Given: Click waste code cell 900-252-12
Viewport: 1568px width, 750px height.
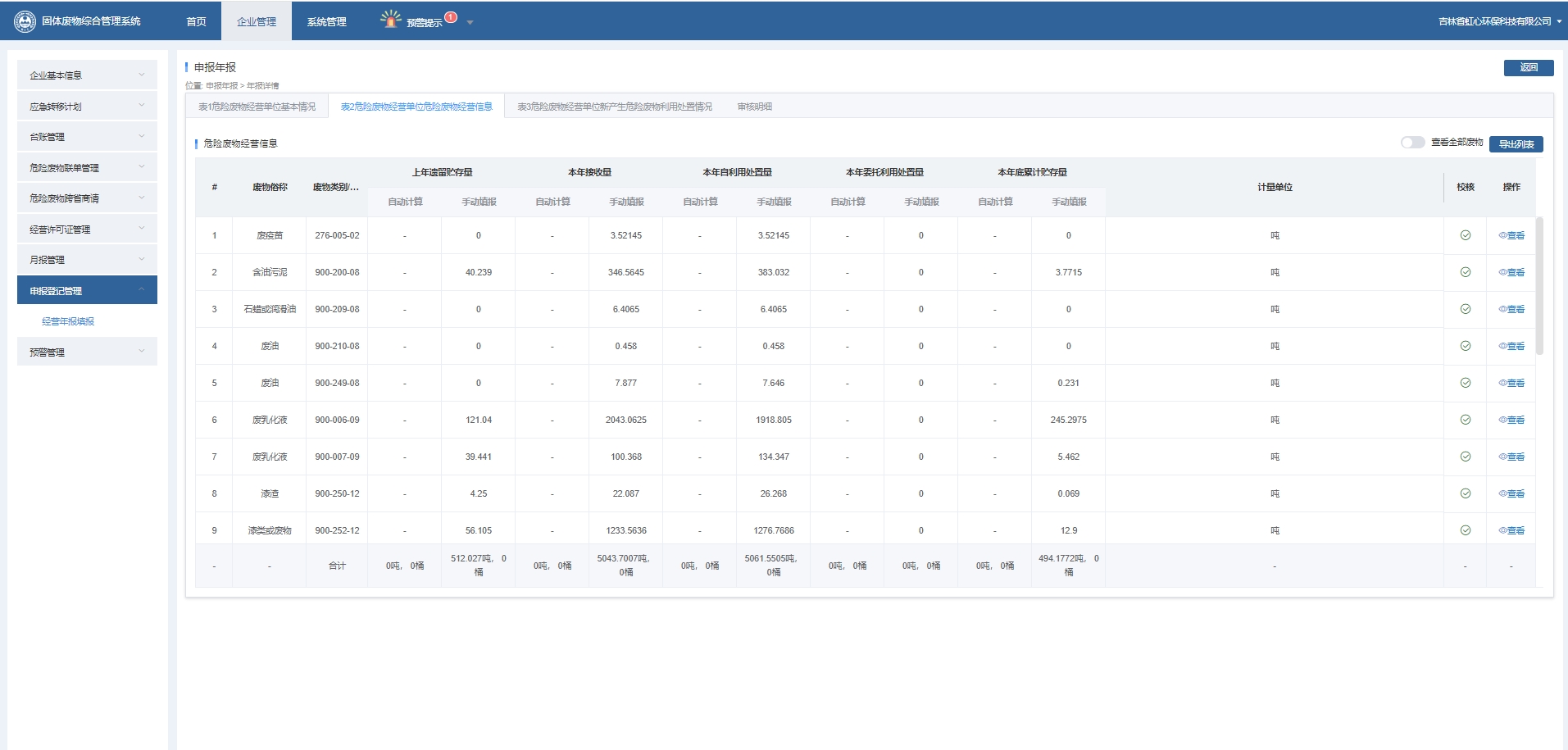Looking at the screenshot, I should pos(337,530).
